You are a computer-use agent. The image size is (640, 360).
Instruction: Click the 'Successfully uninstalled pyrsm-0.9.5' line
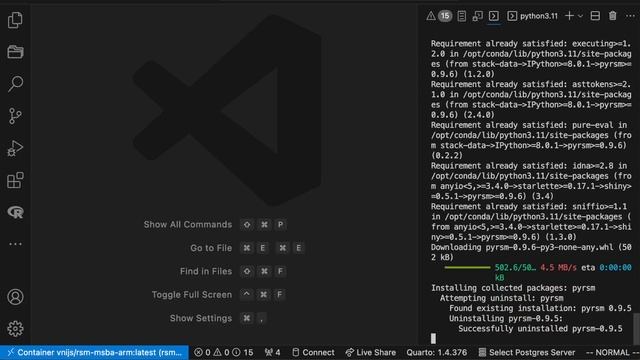[540, 329]
